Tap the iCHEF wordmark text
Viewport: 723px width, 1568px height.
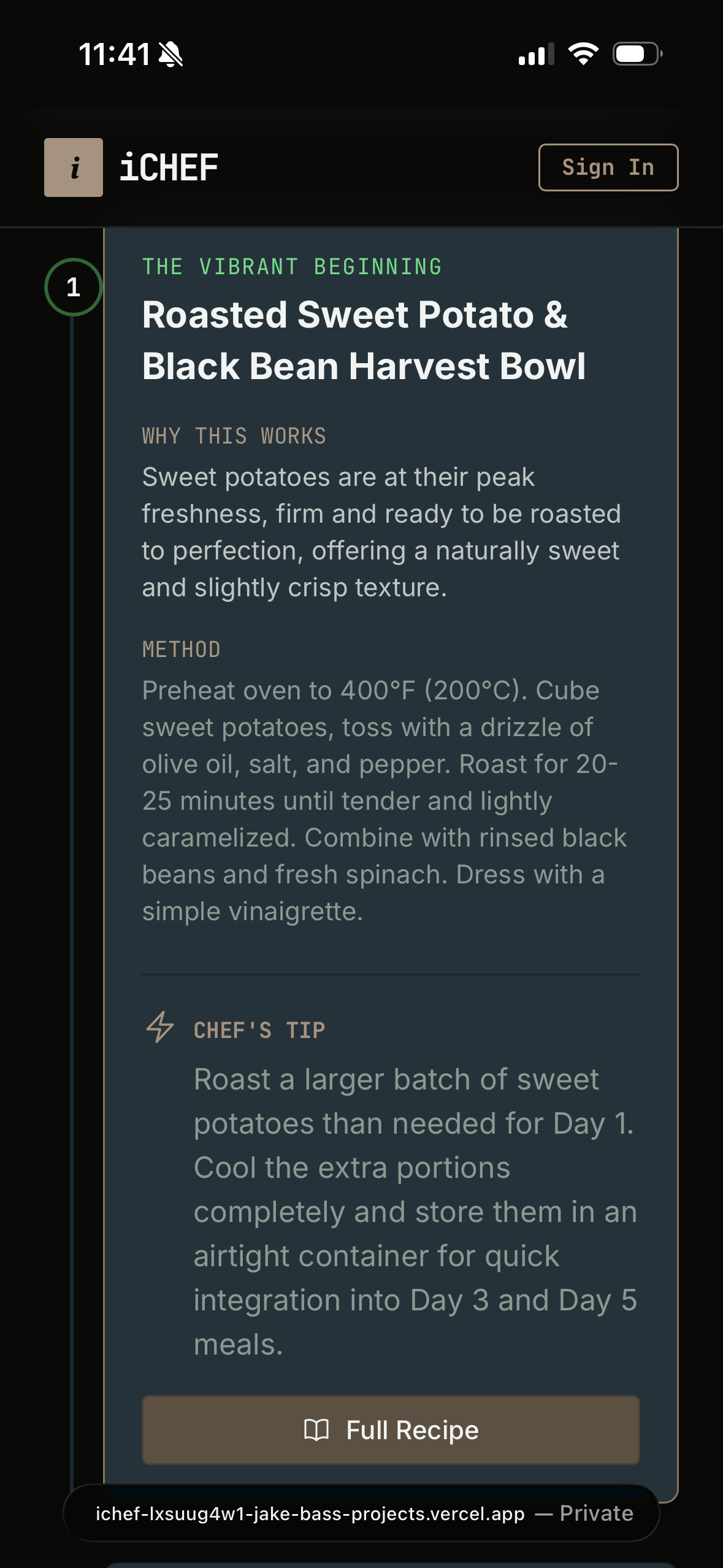[x=170, y=167]
